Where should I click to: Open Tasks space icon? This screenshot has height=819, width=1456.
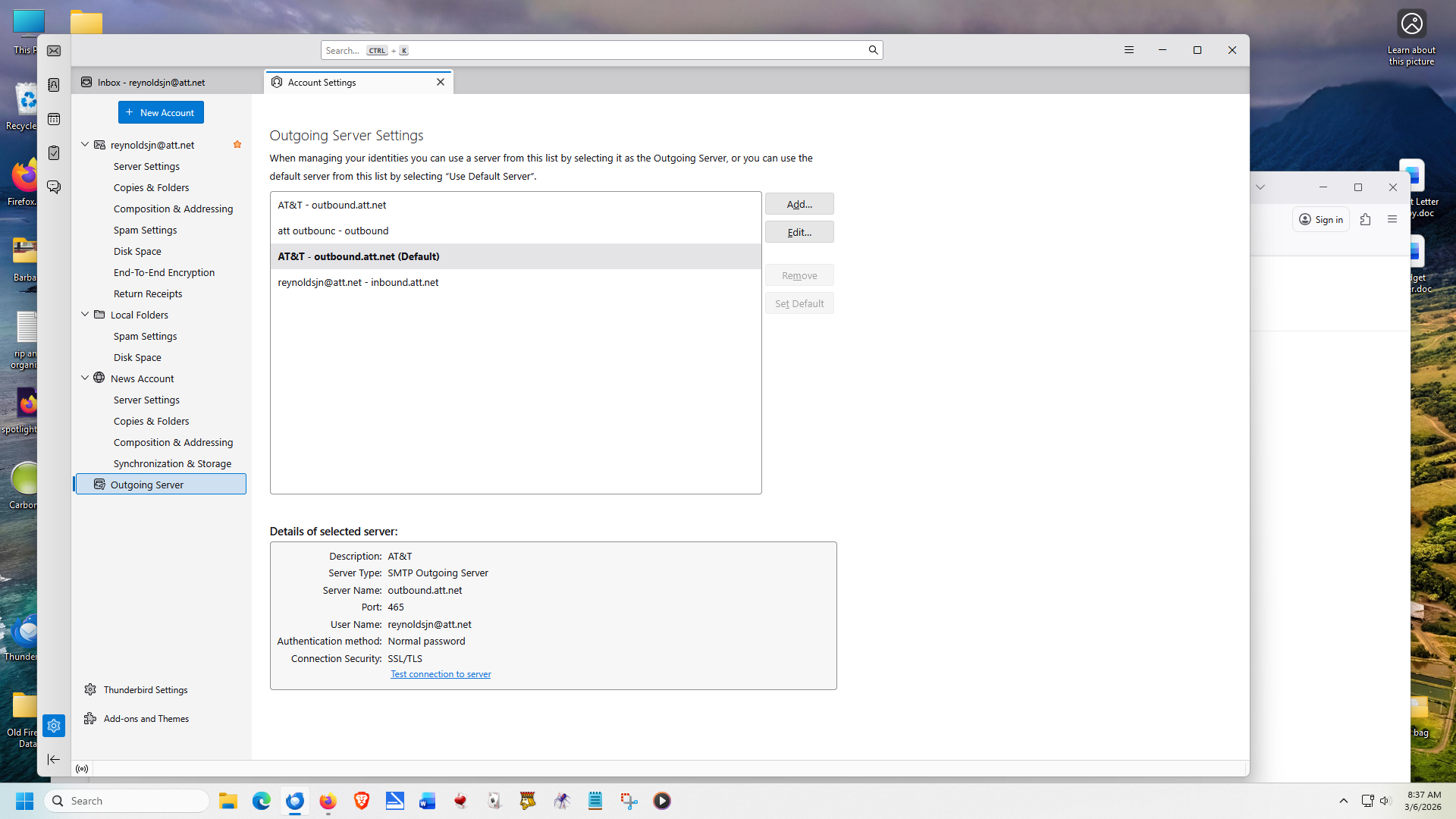point(54,153)
